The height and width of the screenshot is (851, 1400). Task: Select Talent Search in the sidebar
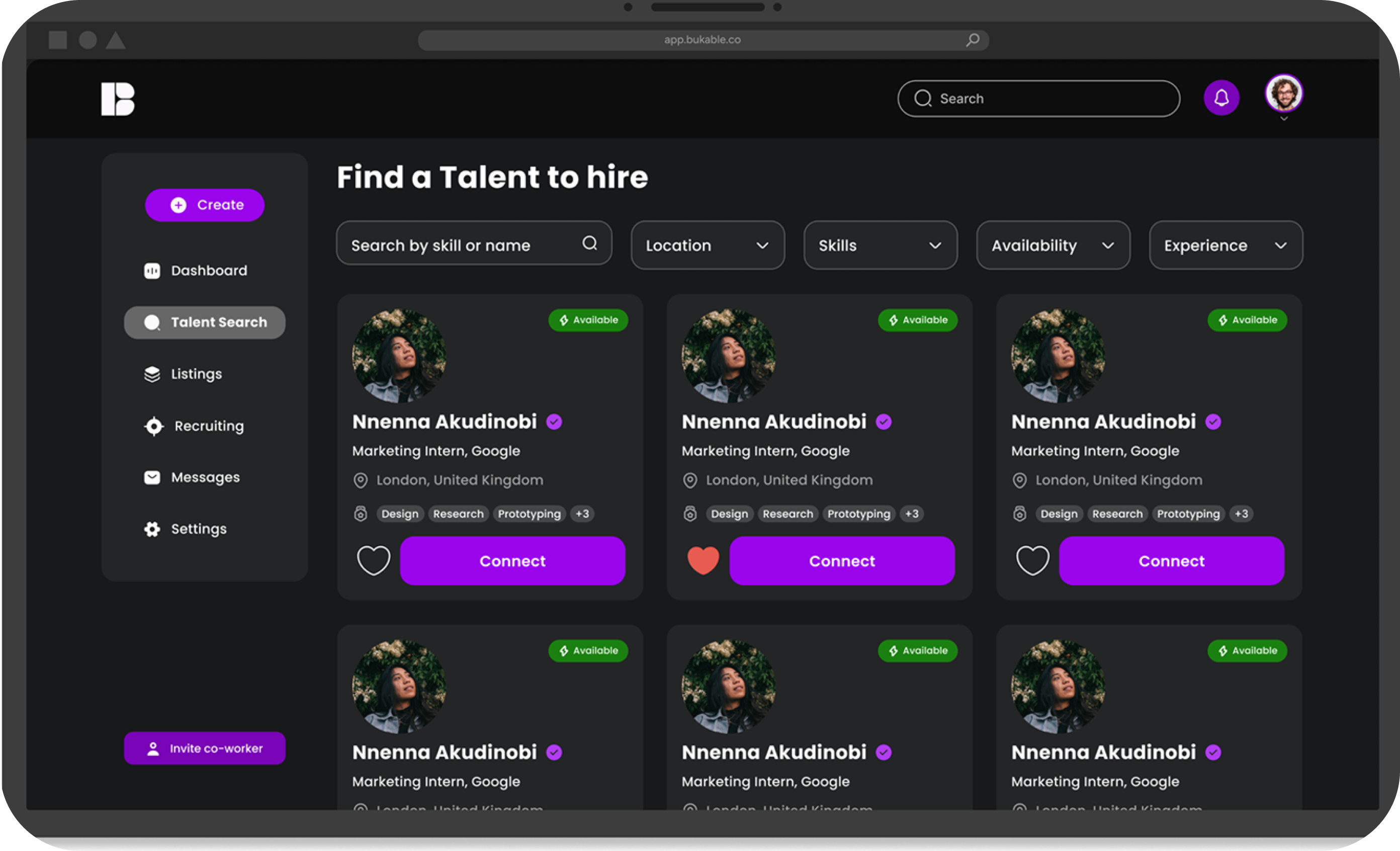click(205, 323)
